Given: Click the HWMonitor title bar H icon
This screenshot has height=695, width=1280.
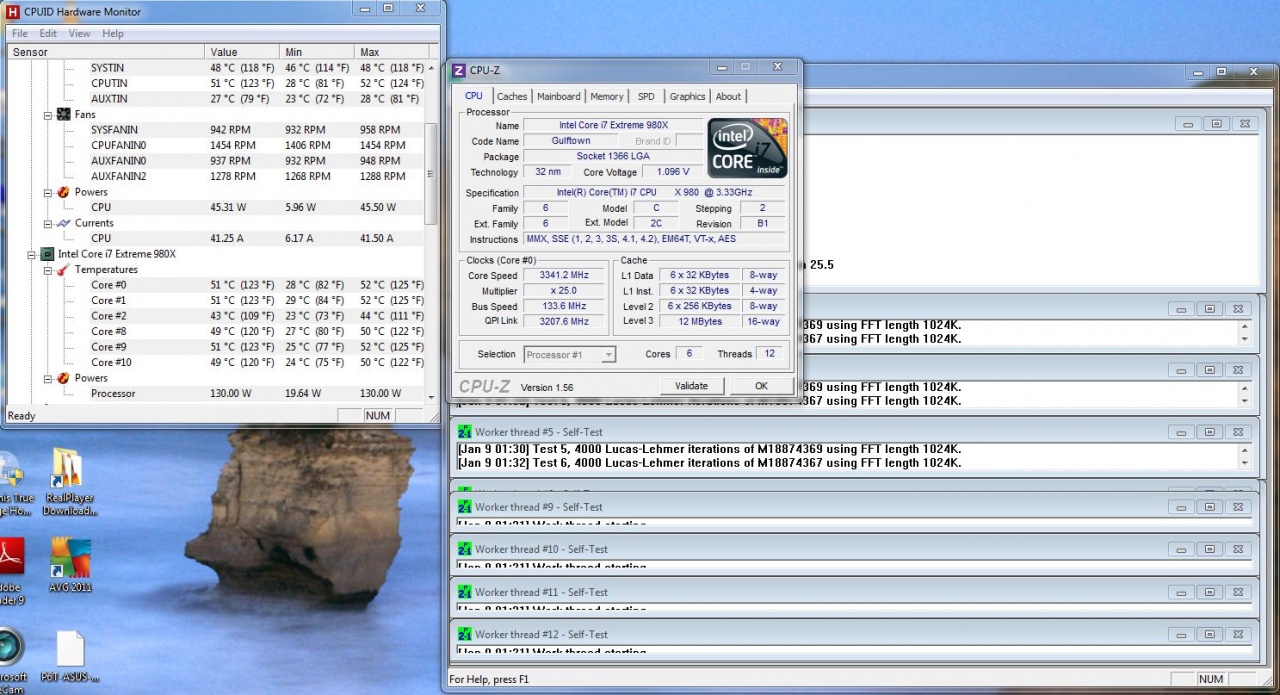Looking at the screenshot, I should [13, 11].
